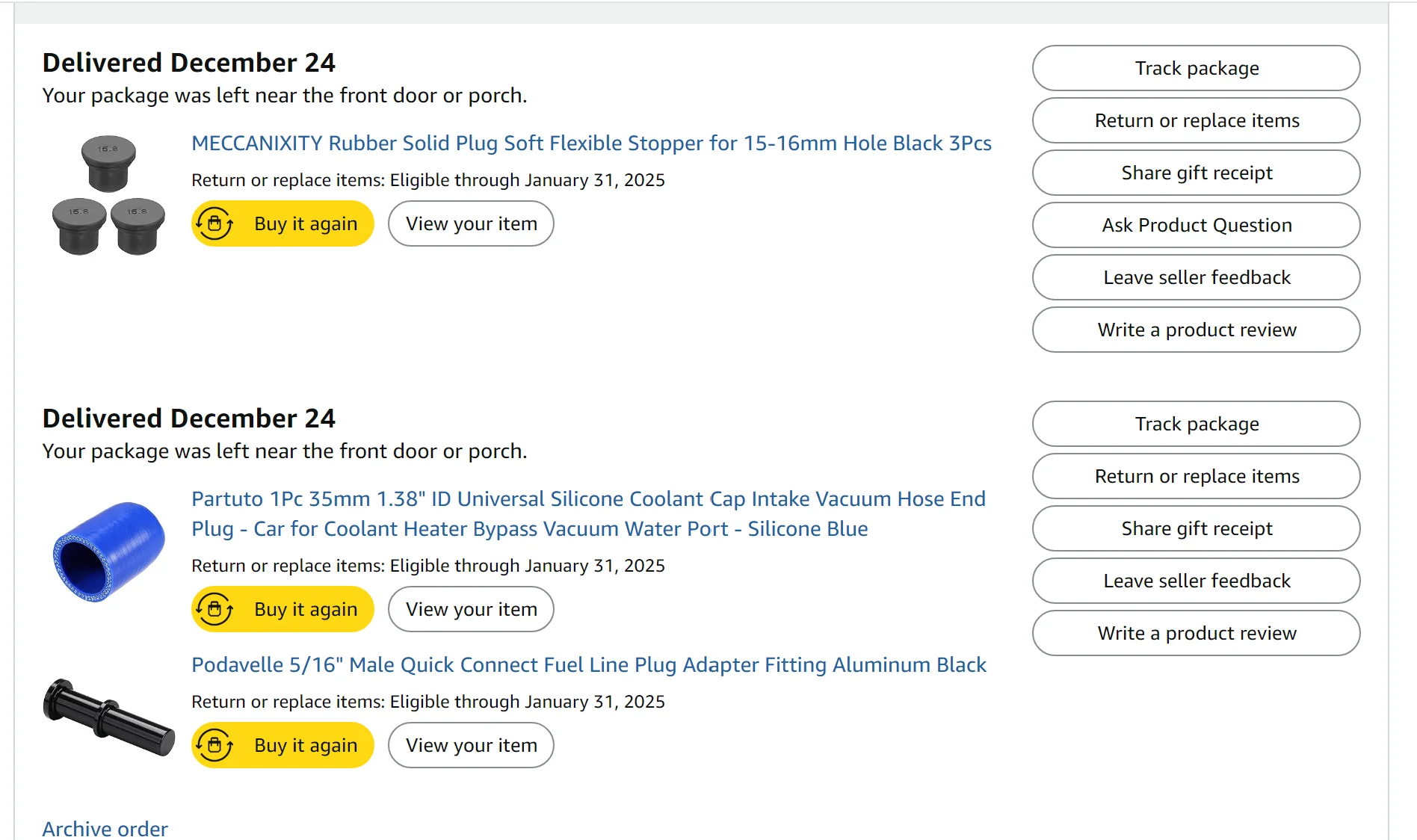Screen dimensions: 1417x840
Task: Open the blue silicone cap product image
Action: point(108,552)
